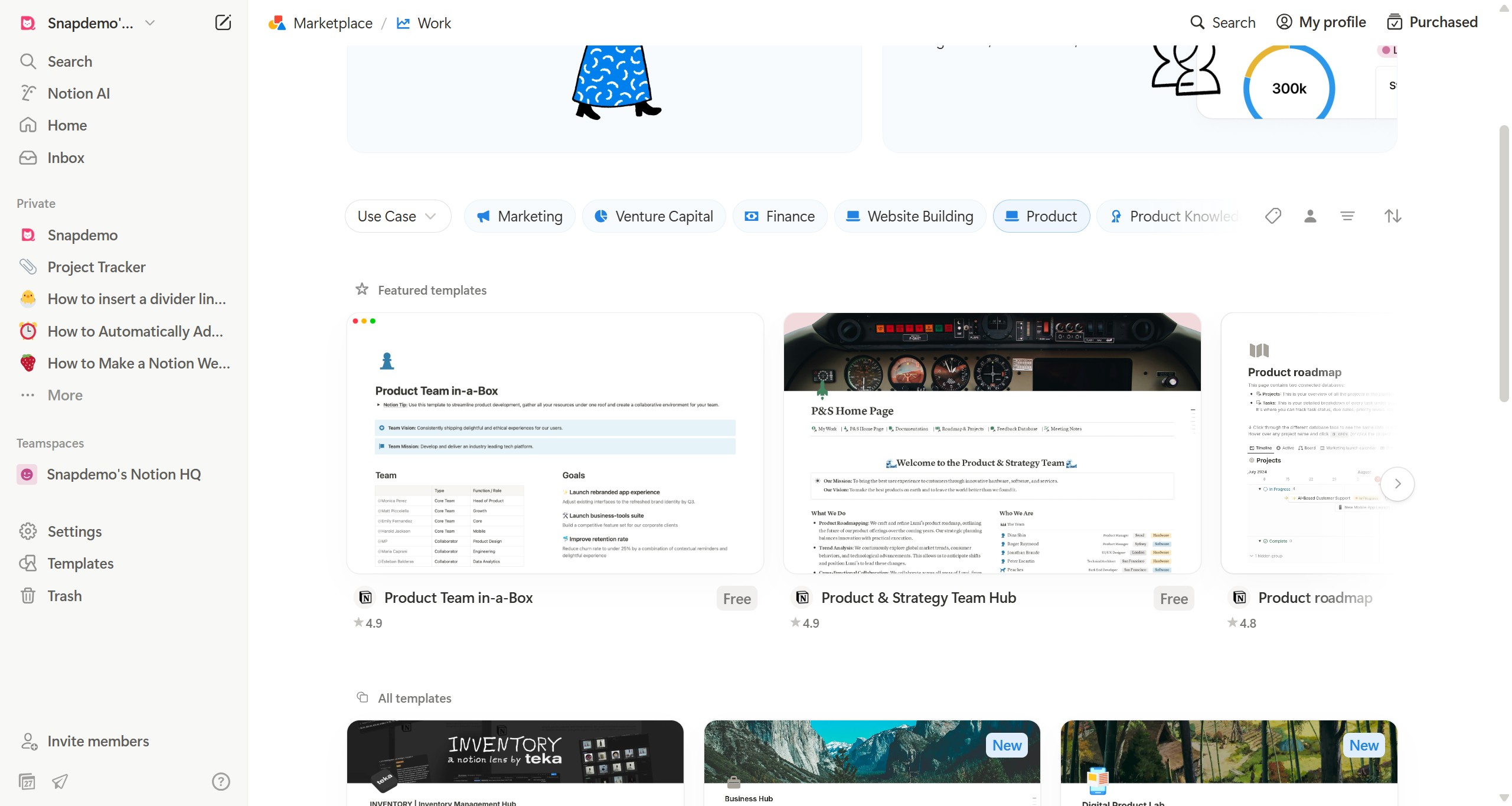Click Notion creator icon beside Product roadmap
This screenshot has width=1512, height=806.
pos(1239,598)
